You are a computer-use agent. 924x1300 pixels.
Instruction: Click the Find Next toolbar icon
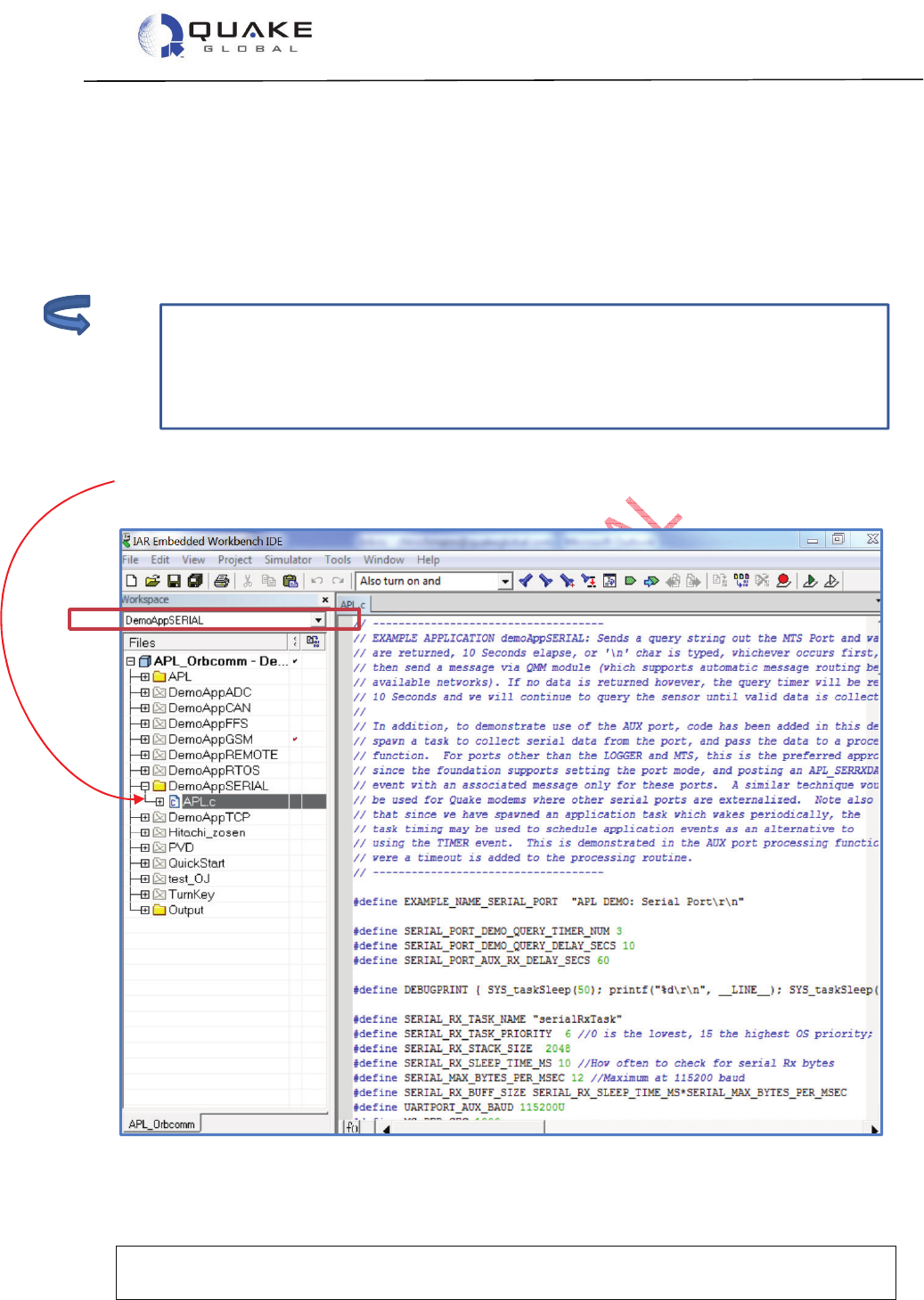click(545, 581)
